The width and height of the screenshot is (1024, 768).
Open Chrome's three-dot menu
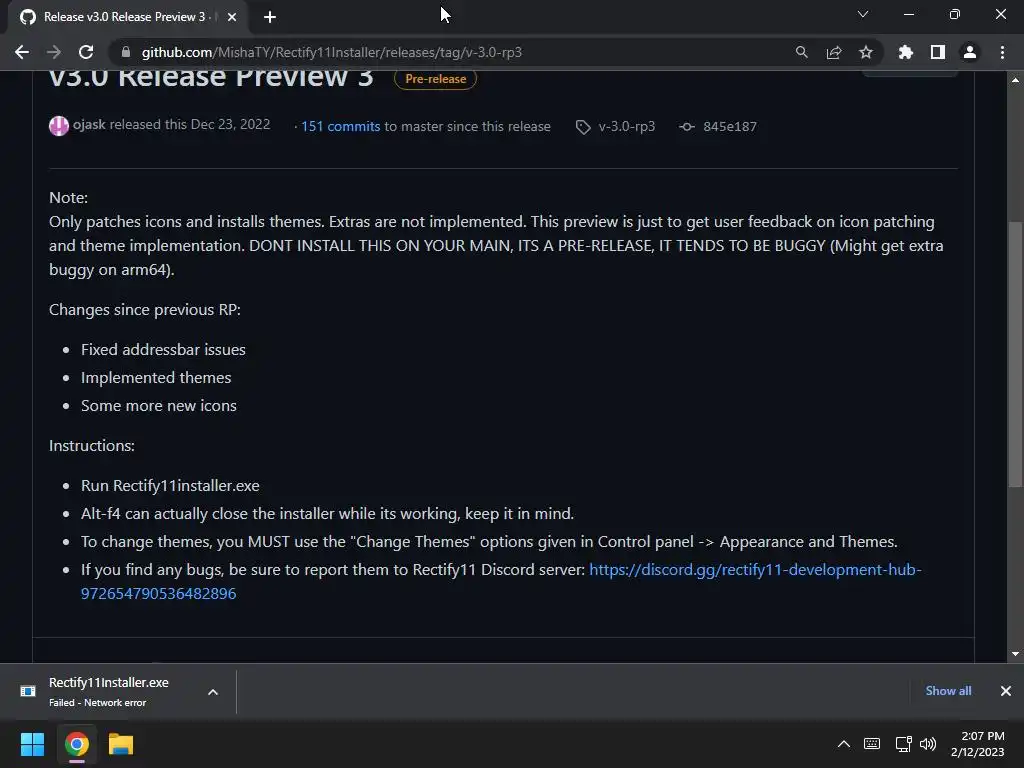[1002, 52]
